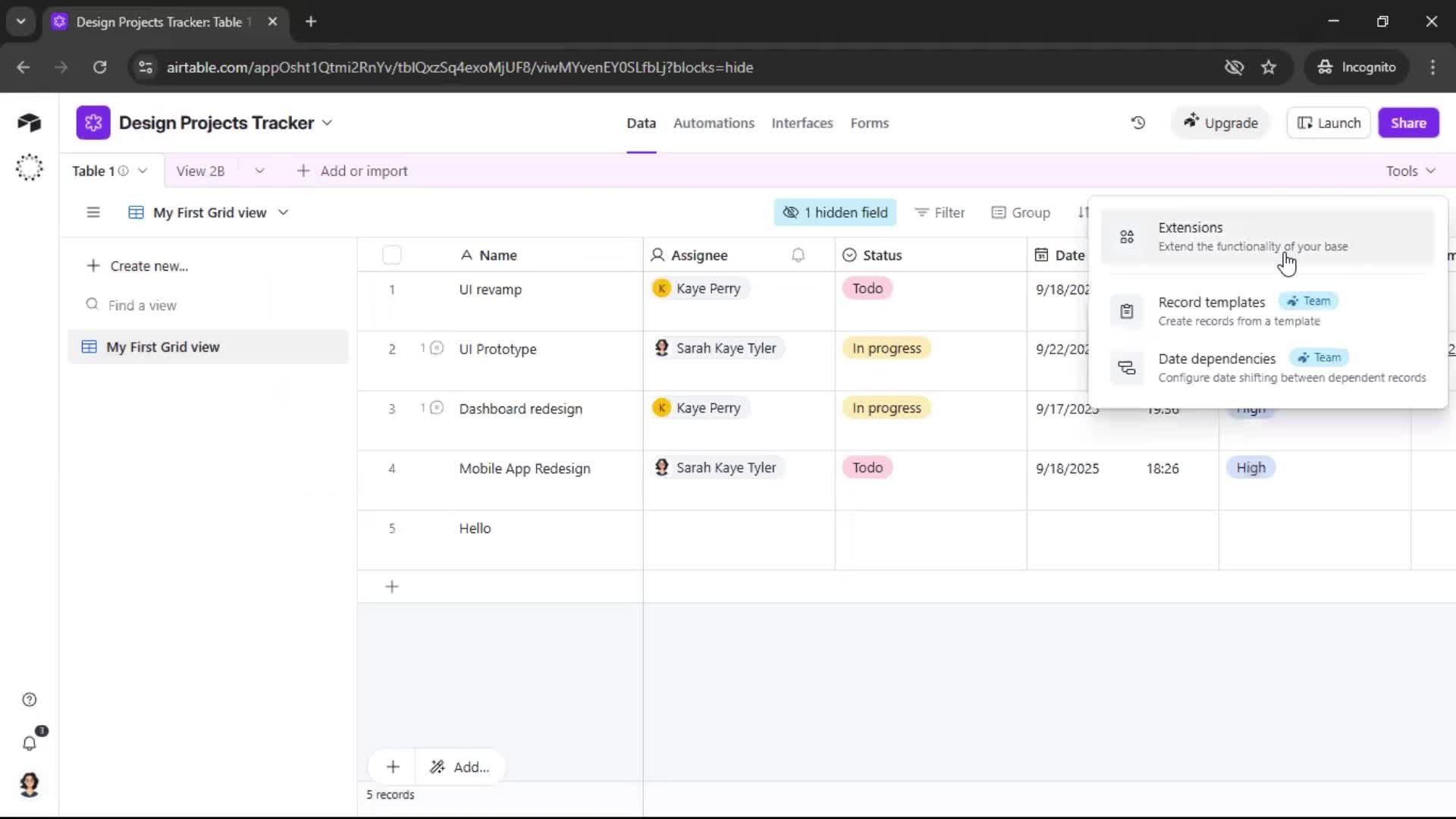The width and height of the screenshot is (1456, 819).
Task: Click the Add... magic wand button
Action: (460, 767)
